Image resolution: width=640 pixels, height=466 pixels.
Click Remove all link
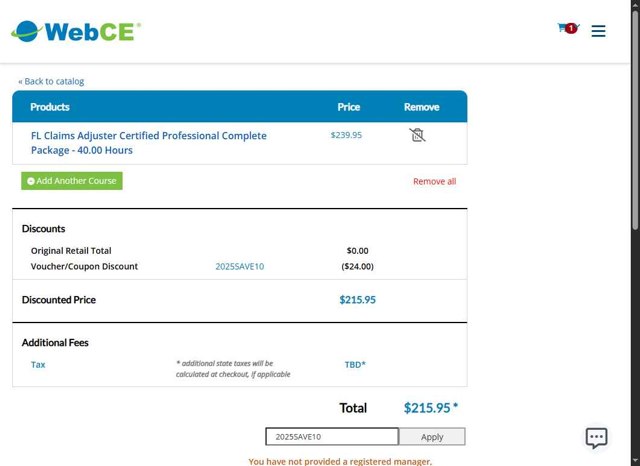pos(434,182)
